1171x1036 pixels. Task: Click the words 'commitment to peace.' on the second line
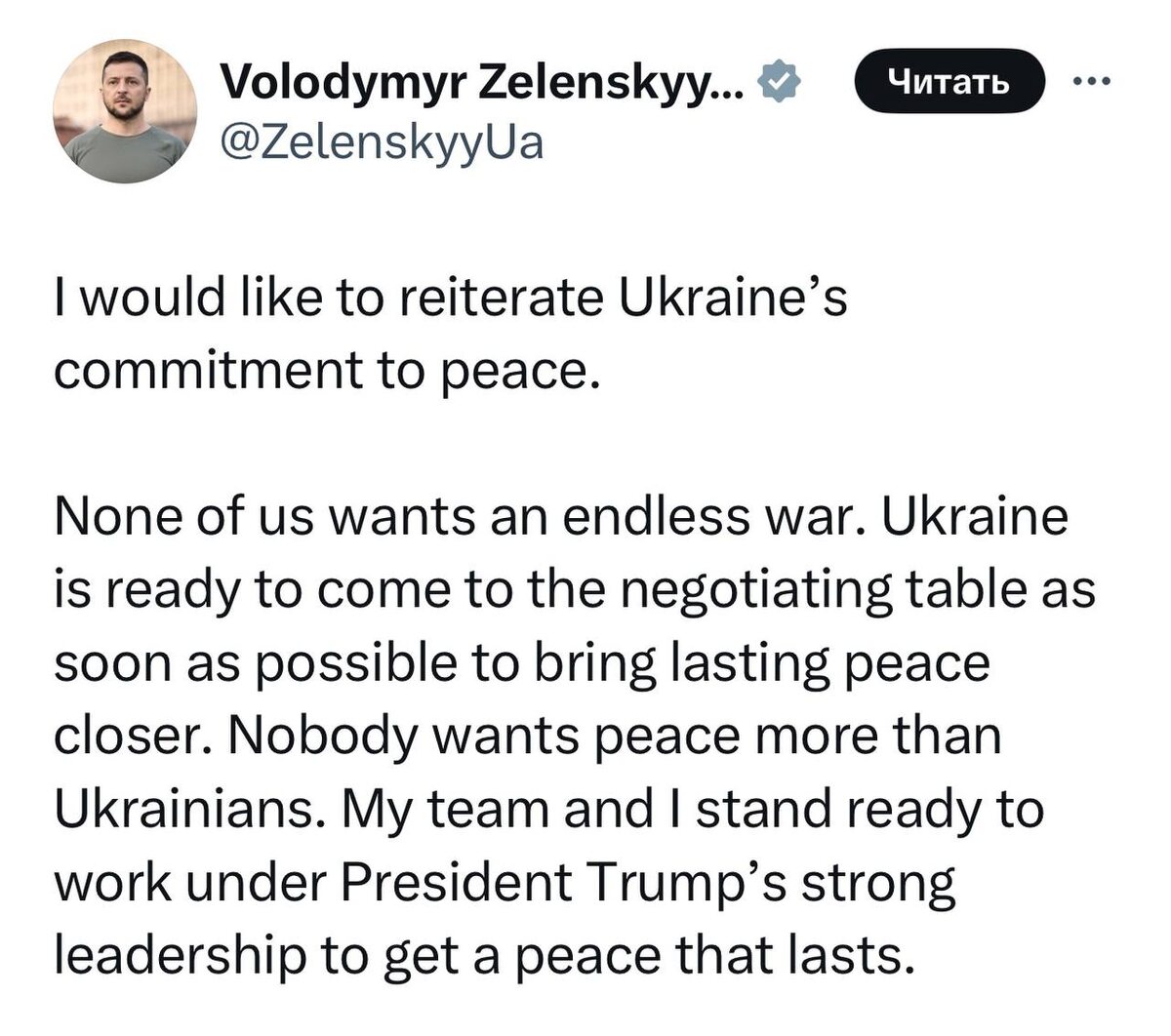pos(322,372)
